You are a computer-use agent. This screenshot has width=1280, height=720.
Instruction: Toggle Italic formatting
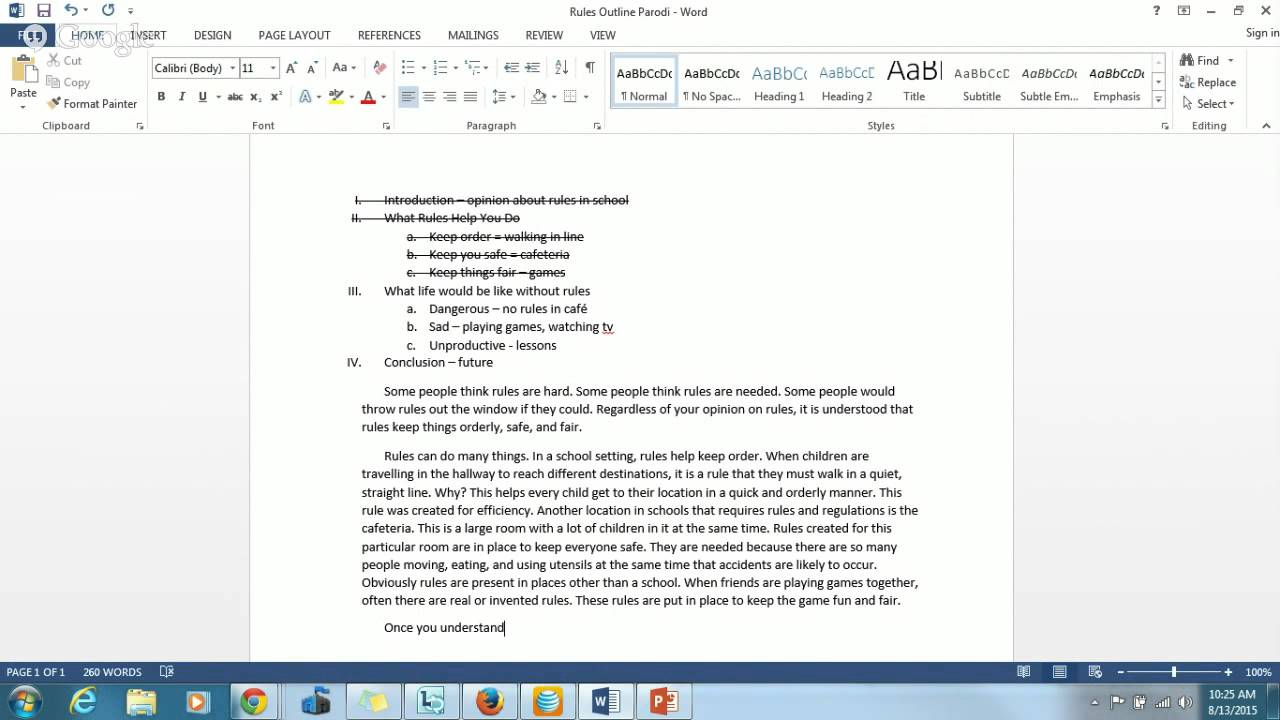[x=182, y=97]
